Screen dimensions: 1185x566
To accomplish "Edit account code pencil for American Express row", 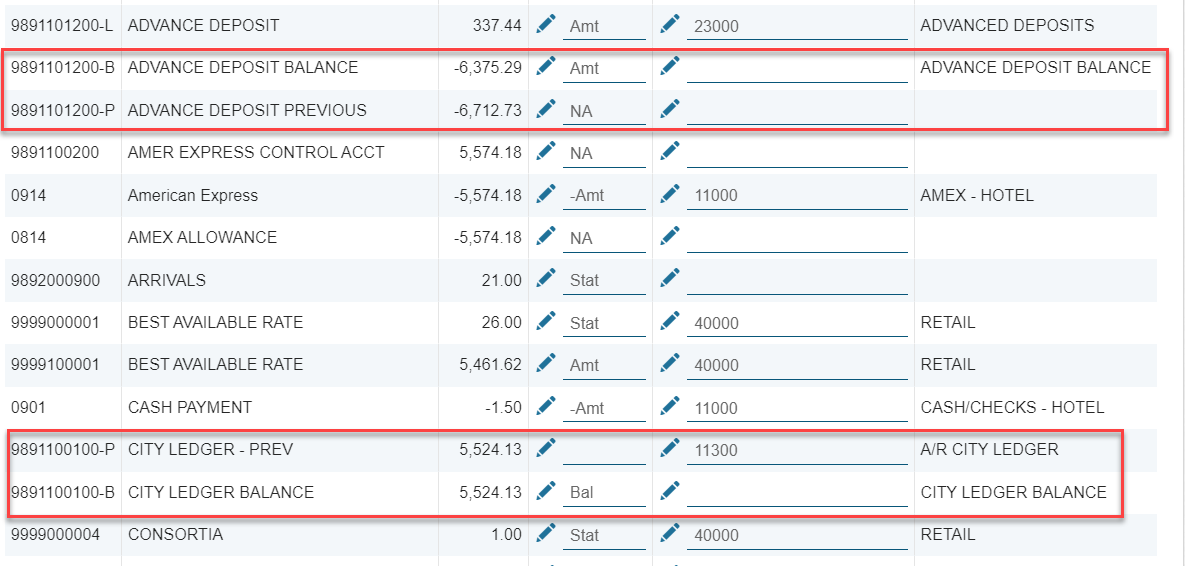I will click(x=670, y=194).
